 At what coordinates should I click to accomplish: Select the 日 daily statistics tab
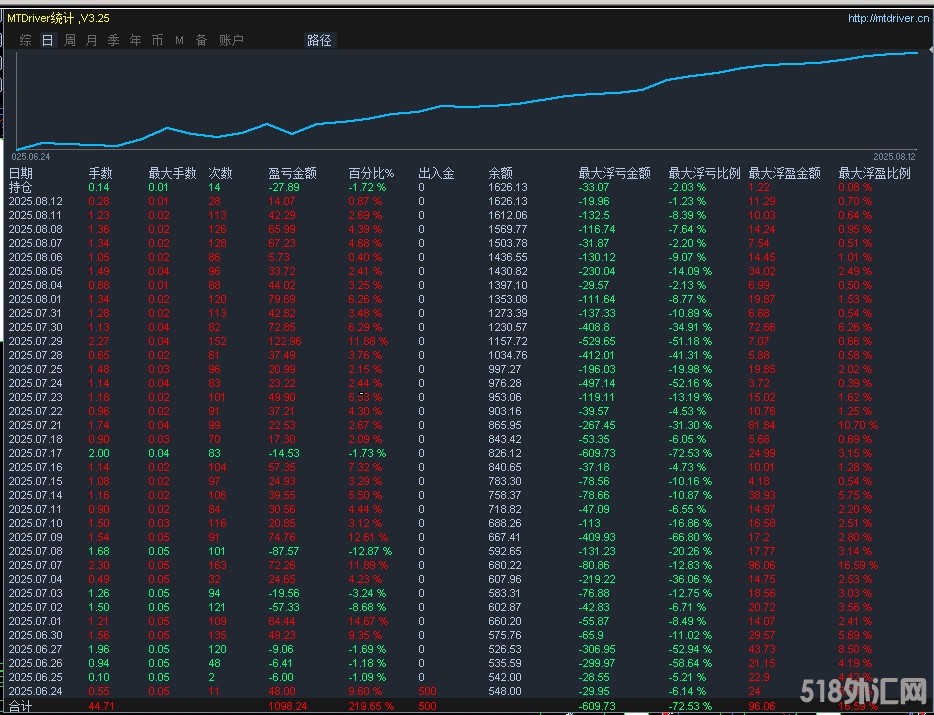point(47,40)
